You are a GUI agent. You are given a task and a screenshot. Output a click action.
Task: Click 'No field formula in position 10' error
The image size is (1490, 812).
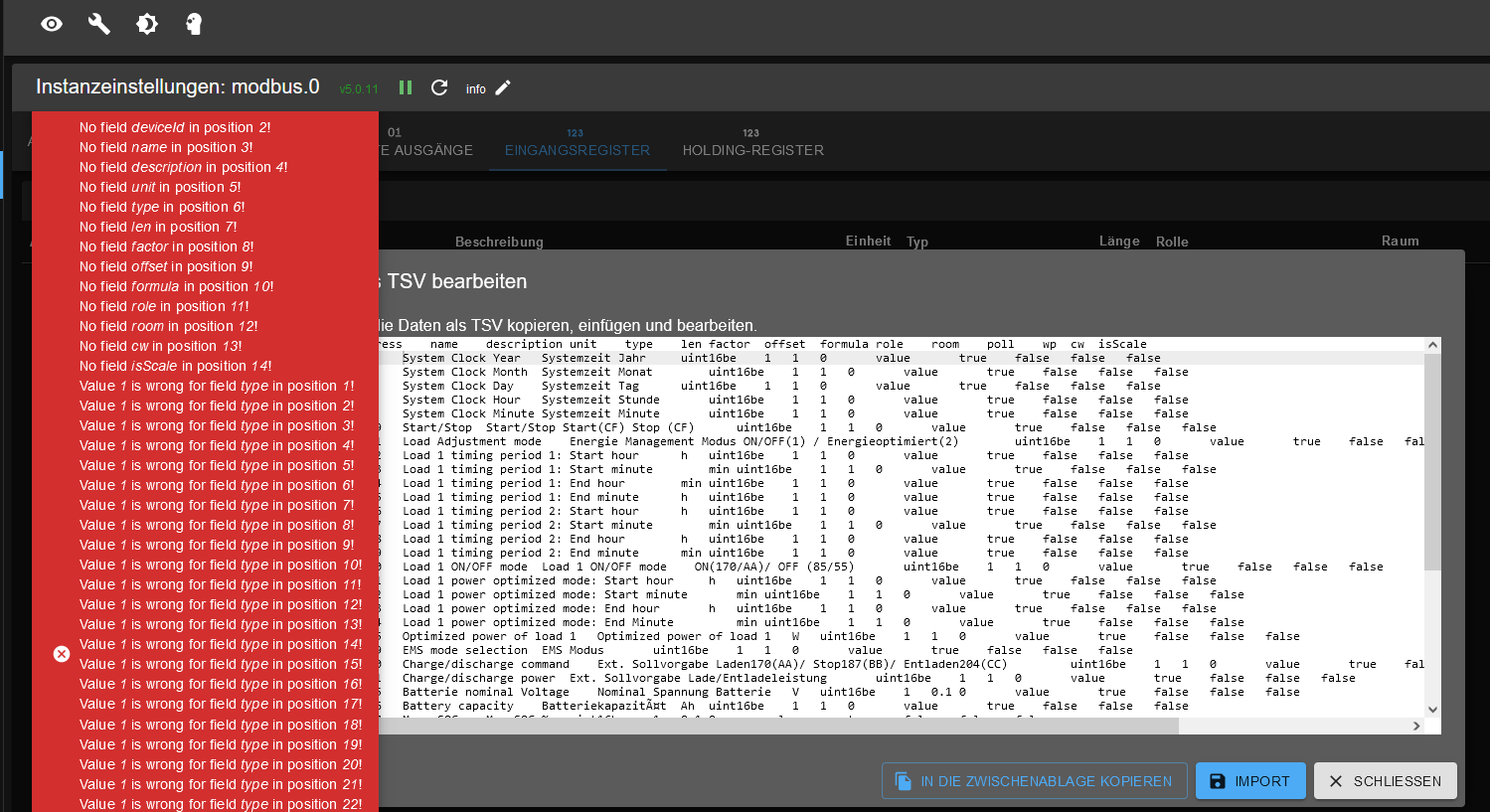[177, 286]
